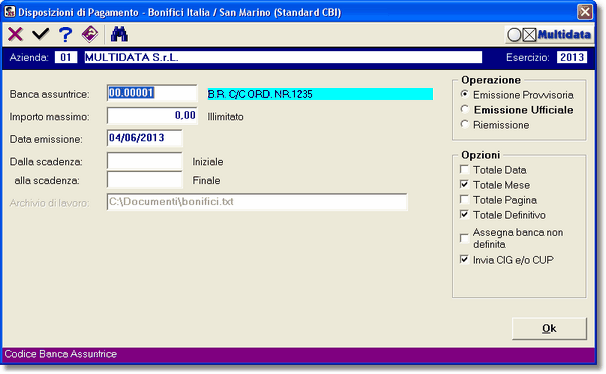This screenshot has height=374, width=606.
Task: Click the purple X cancel toolbar icon
Action: pos(15,34)
